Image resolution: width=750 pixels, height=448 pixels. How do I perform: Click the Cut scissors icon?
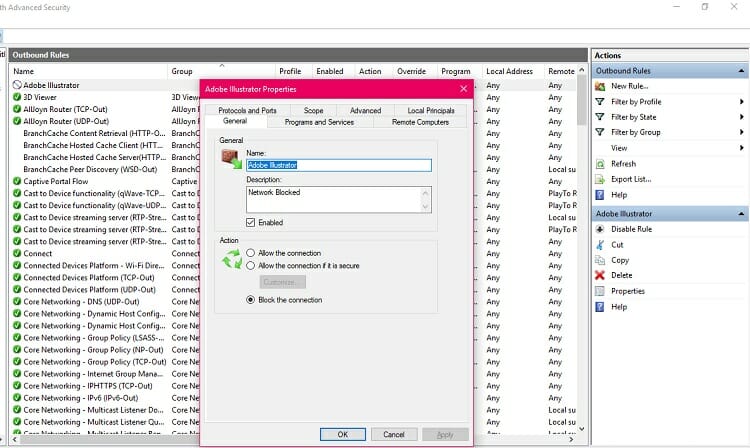[x=600, y=245]
